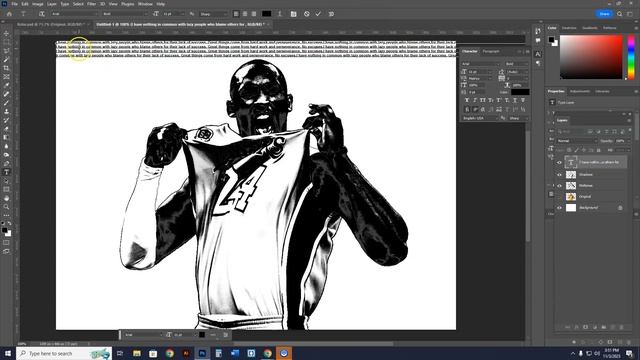Commit current text edits with checkmark
This screenshot has height=360, width=640.
318,14
